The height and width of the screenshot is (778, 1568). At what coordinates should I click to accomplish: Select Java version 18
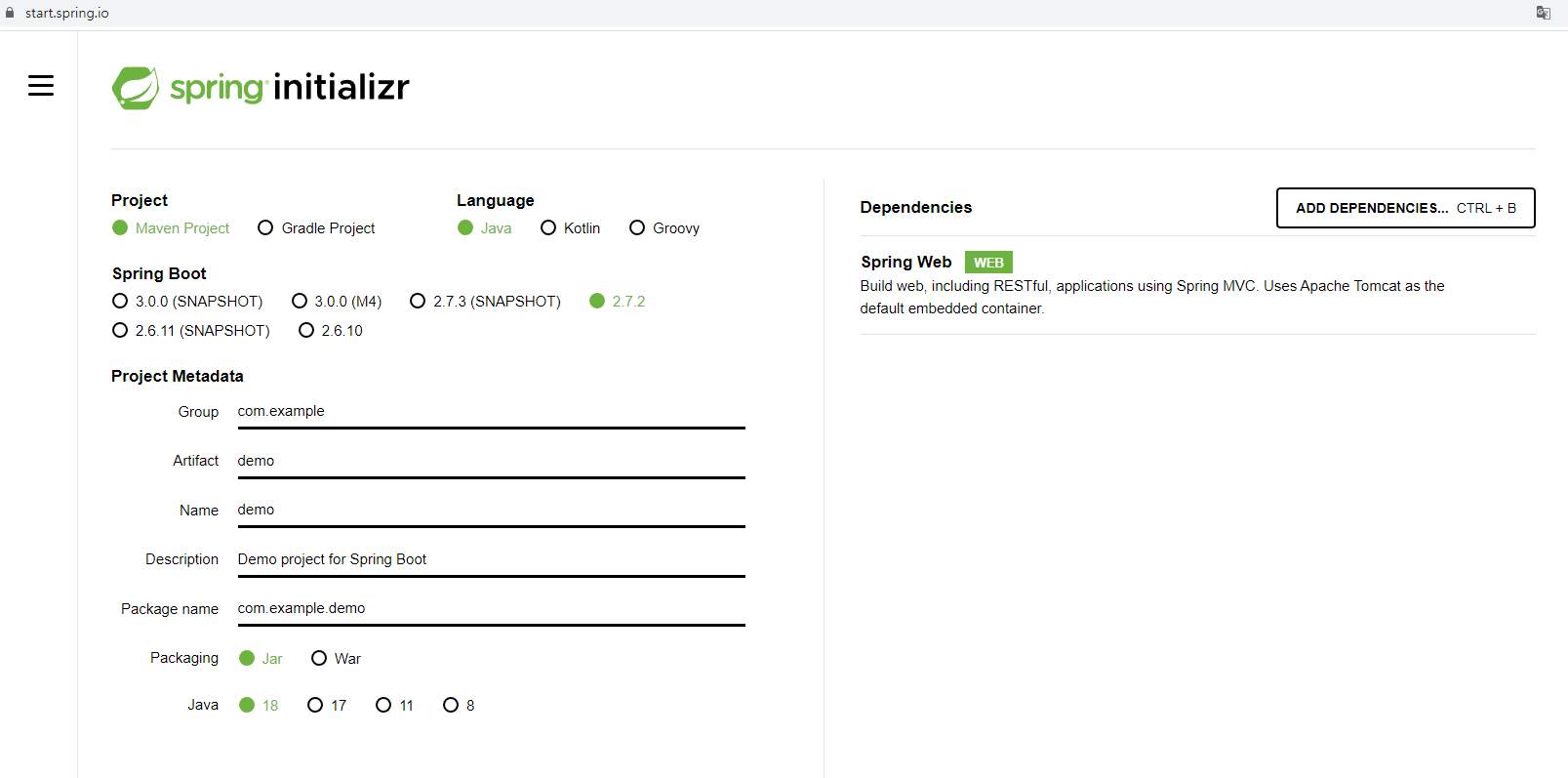(x=259, y=705)
